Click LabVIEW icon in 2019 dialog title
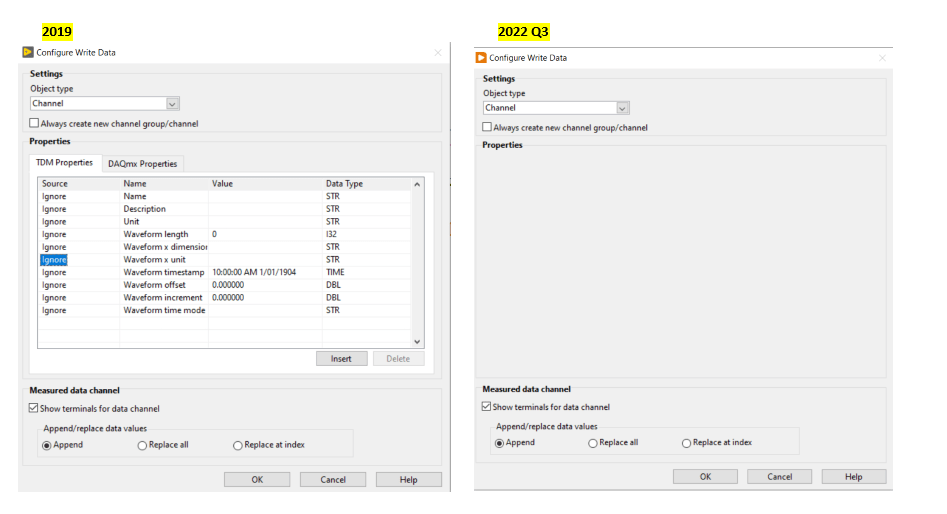The width and height of the screenshot is (947, 514). coord(28,53)
